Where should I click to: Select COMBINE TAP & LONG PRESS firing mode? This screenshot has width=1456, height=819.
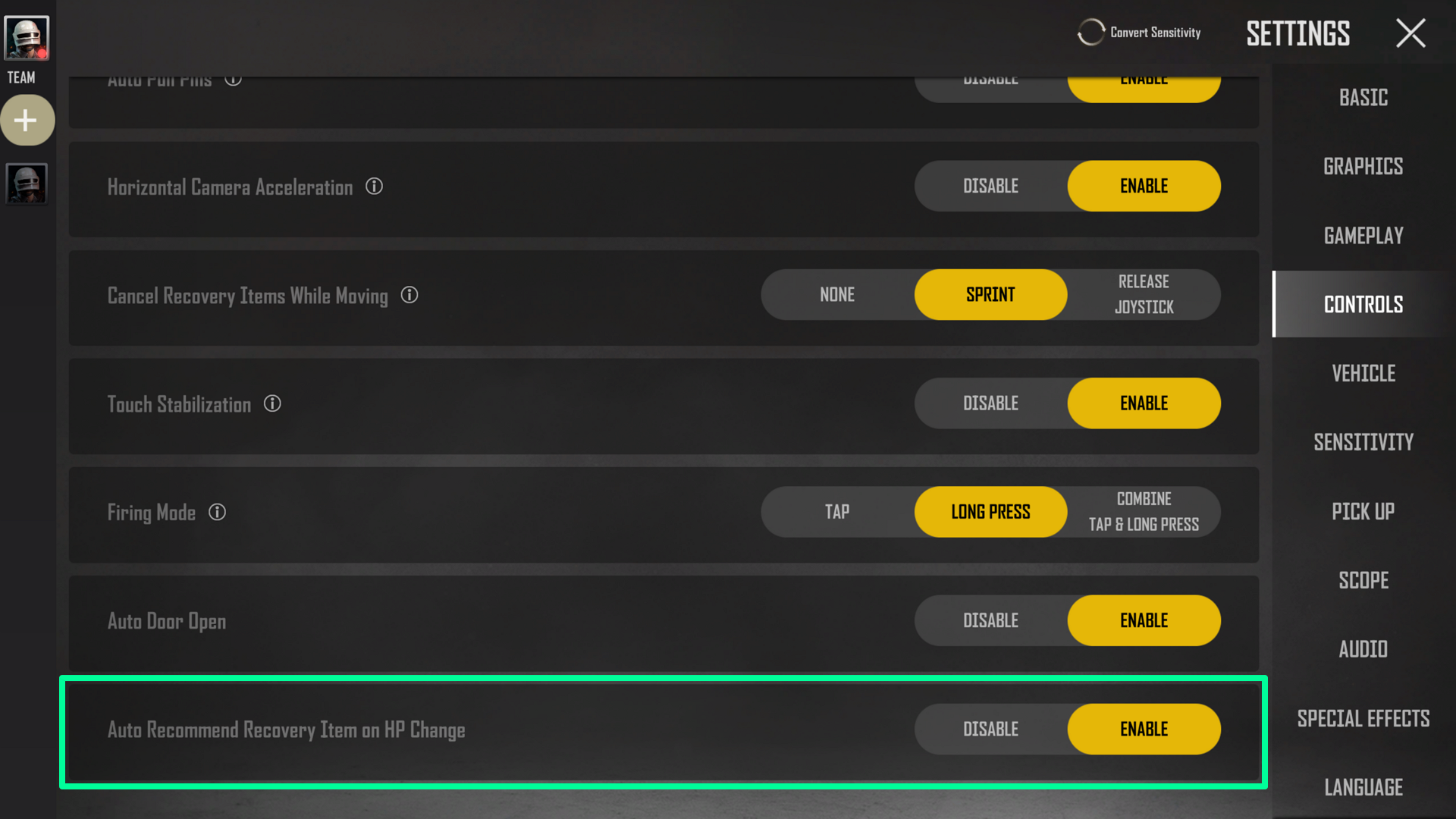click(1143, 511)
